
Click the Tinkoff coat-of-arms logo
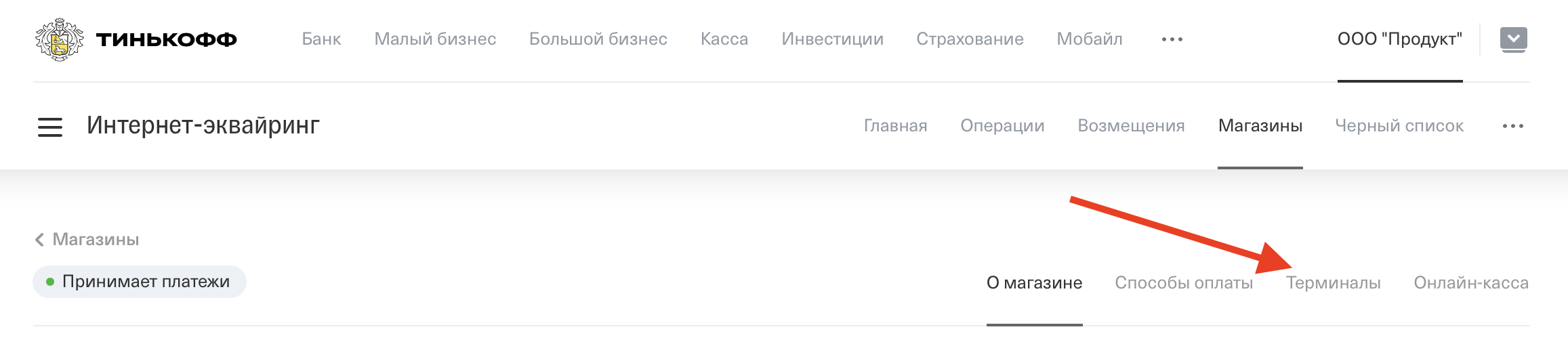coord(60,39)
